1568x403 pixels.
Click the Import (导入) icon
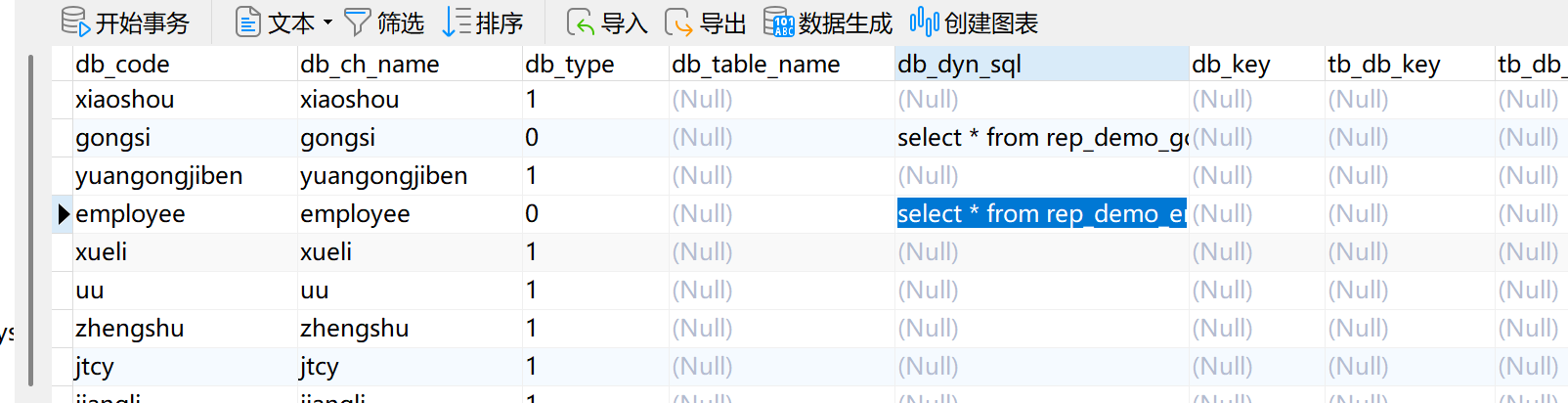(581, 22)
